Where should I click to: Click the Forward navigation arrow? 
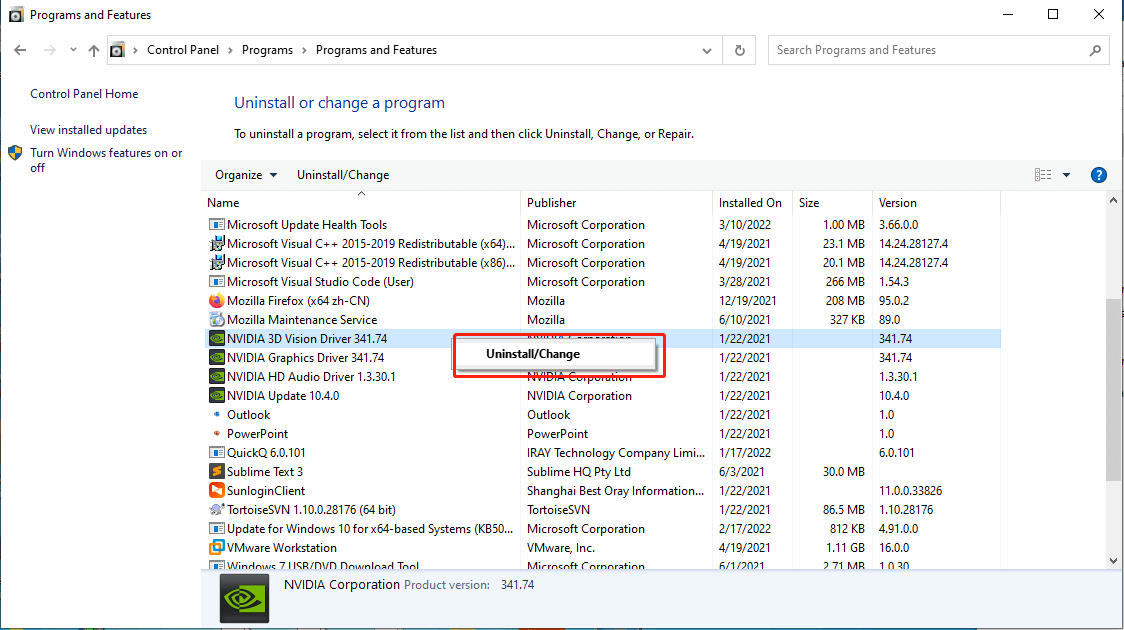49,50
